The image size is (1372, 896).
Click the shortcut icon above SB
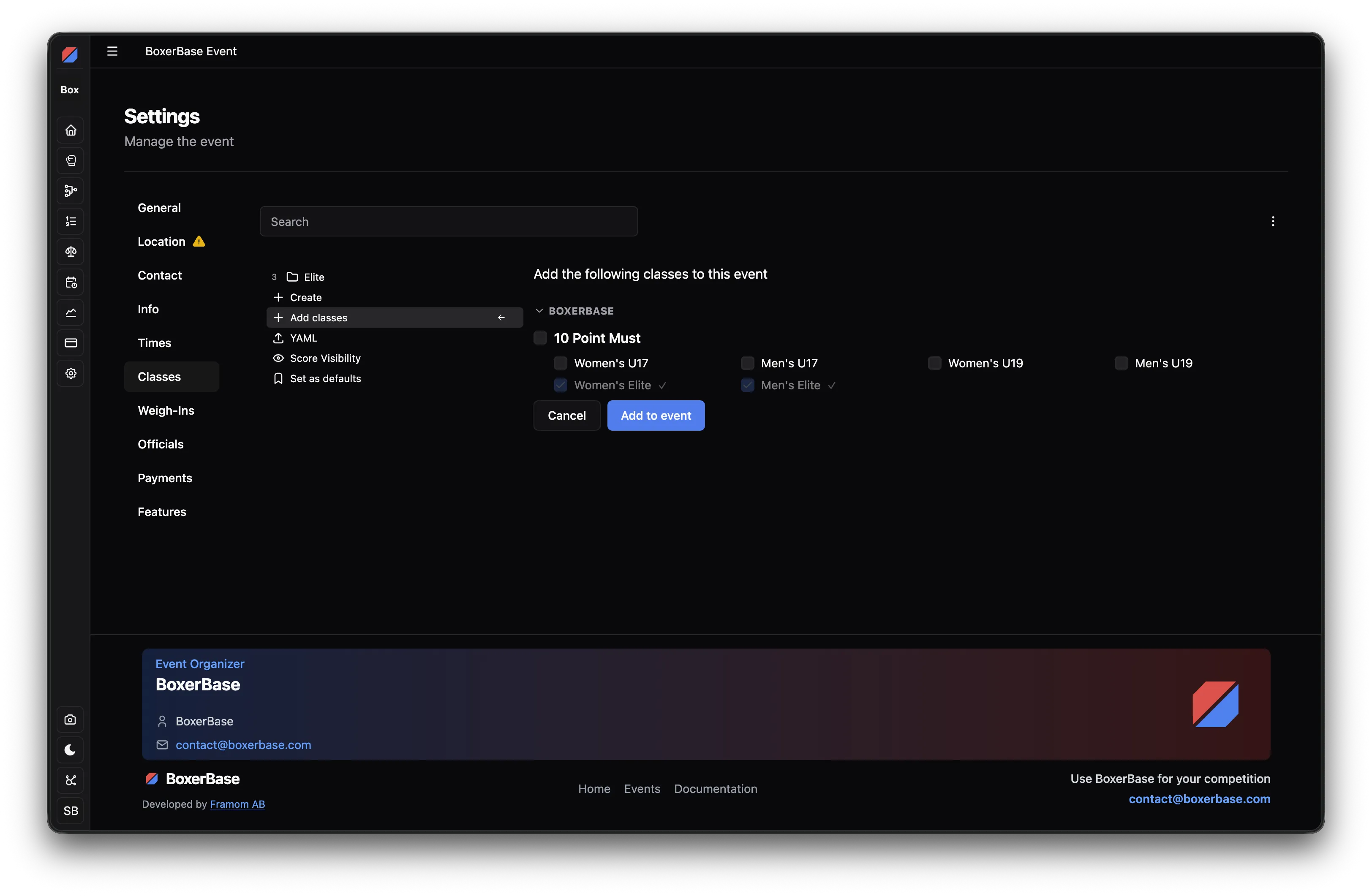(70, 781)
